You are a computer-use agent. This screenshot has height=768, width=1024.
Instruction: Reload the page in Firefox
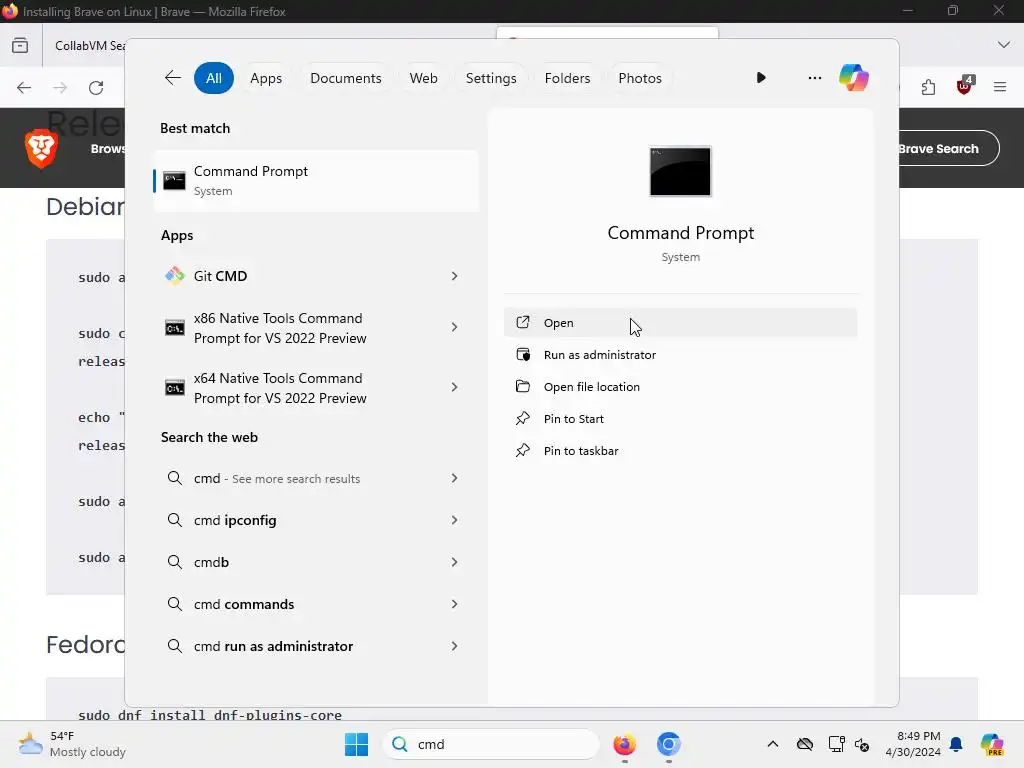(96, 88)
